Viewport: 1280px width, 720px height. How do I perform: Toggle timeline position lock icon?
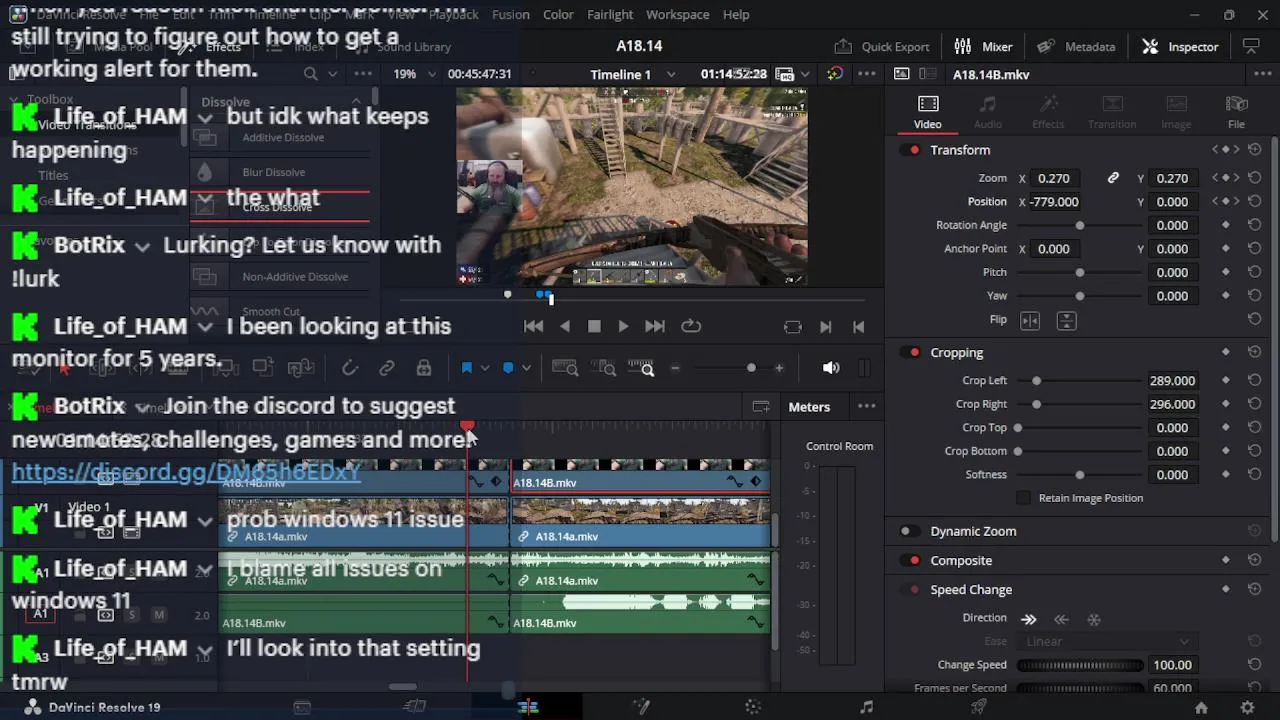424,369
